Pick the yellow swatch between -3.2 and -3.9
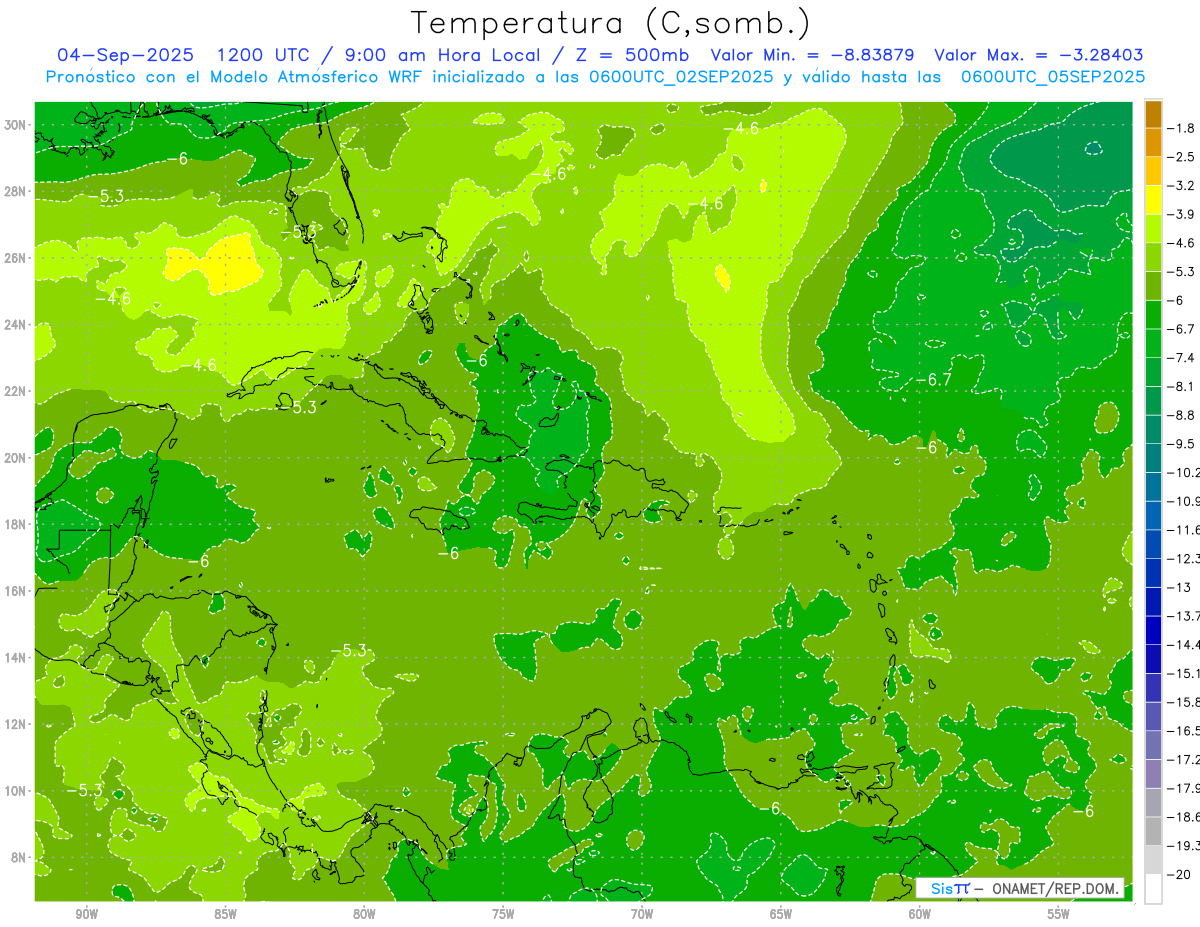This screenshot has height=927, width=1200. coord(1153,200)
